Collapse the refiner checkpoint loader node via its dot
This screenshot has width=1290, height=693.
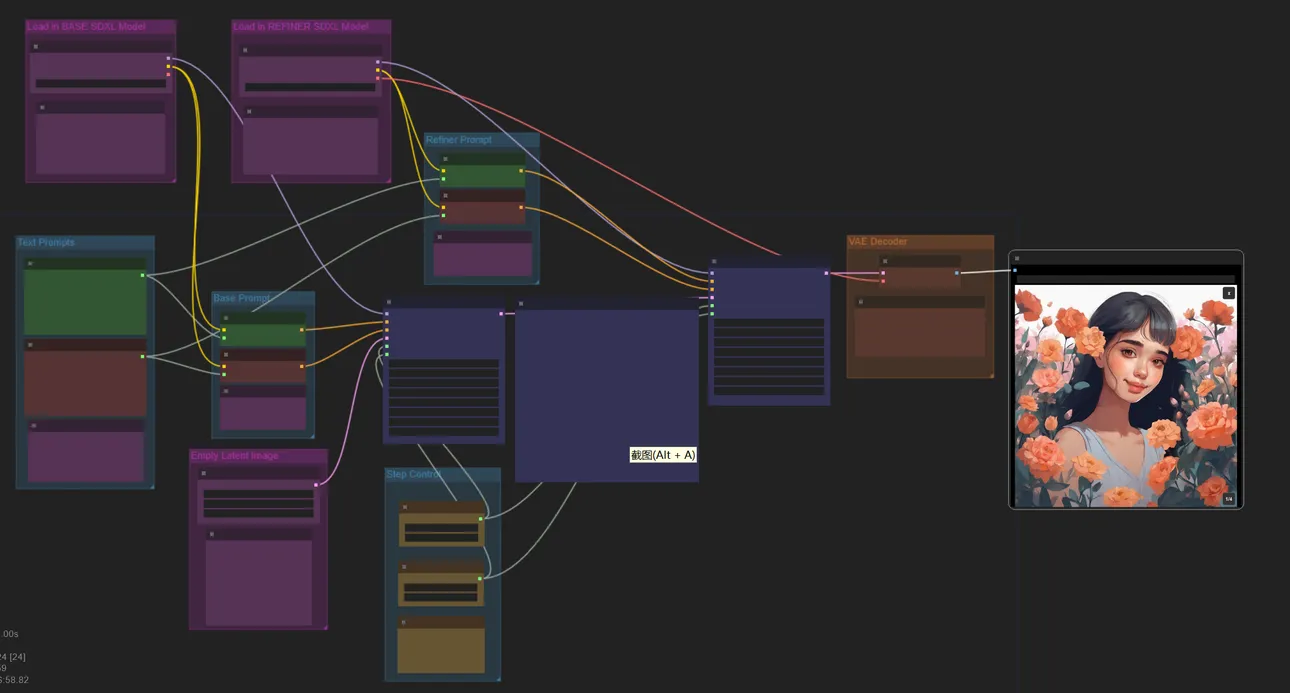point(244,49)
